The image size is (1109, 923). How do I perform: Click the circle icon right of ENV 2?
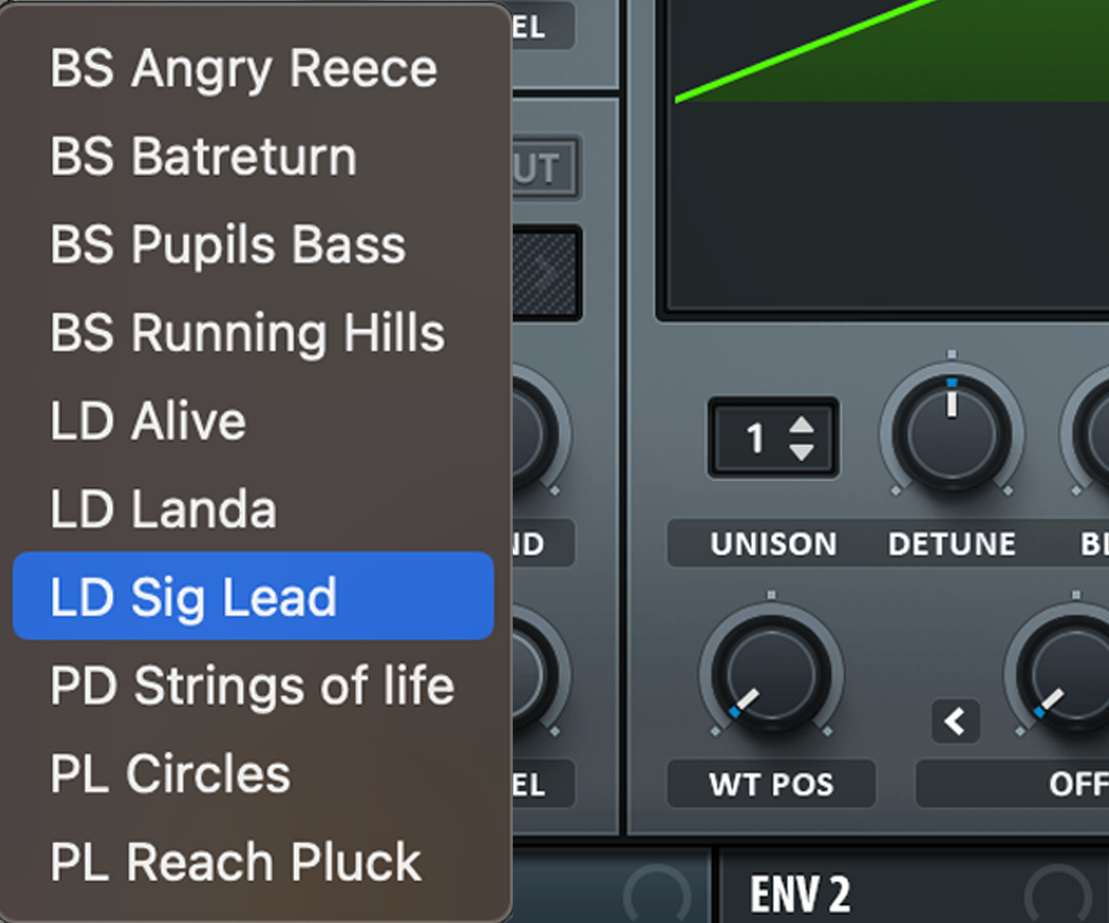(x=1057, y=893)
